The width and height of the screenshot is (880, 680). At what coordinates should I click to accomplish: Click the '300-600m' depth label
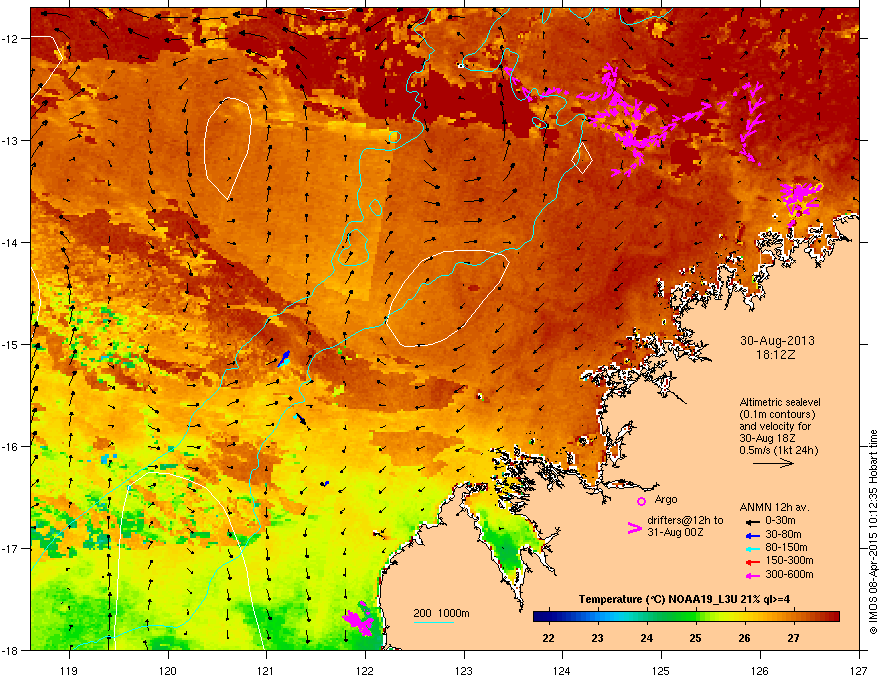789,574
